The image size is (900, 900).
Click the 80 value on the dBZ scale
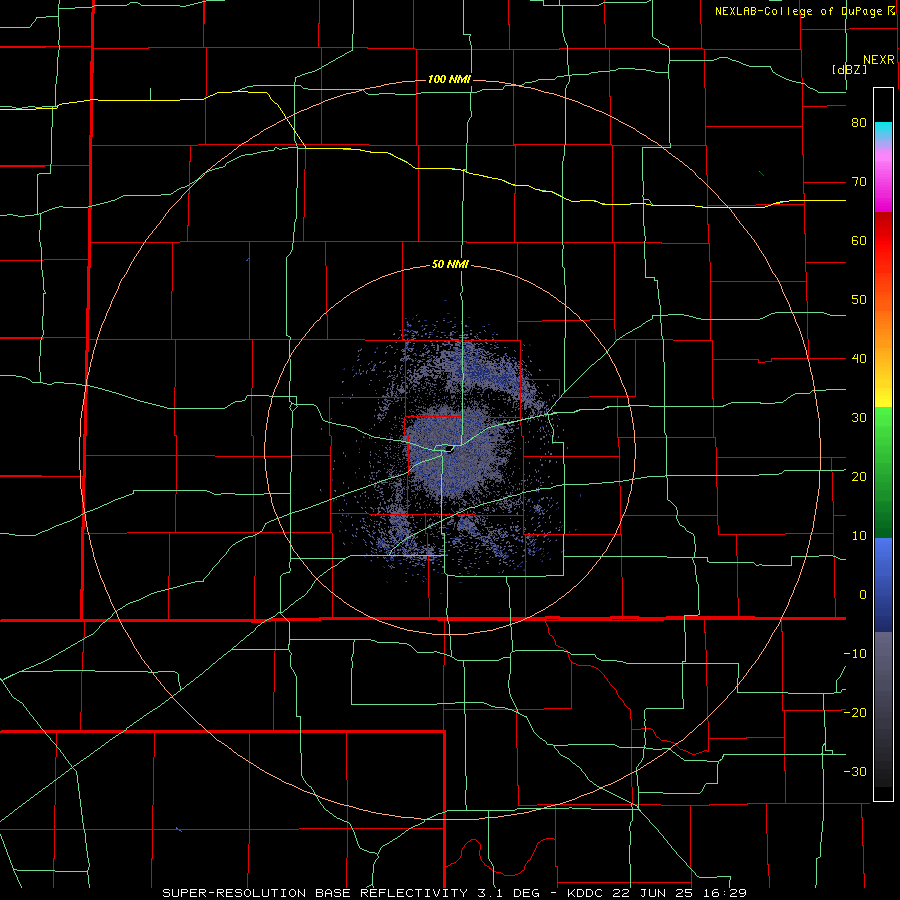click(x=859, y=123)
